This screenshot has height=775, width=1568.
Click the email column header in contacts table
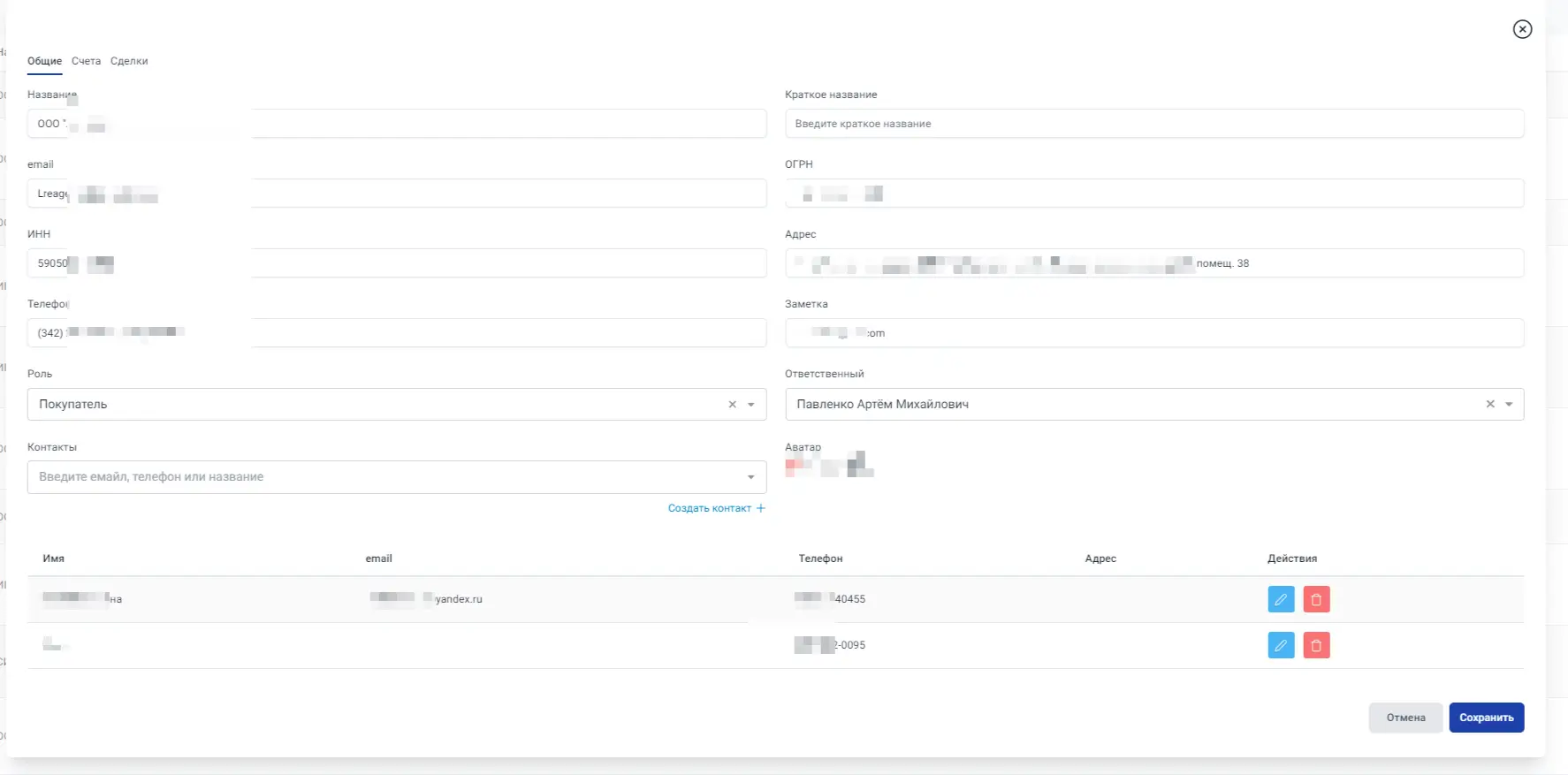[x=378, y=558]
